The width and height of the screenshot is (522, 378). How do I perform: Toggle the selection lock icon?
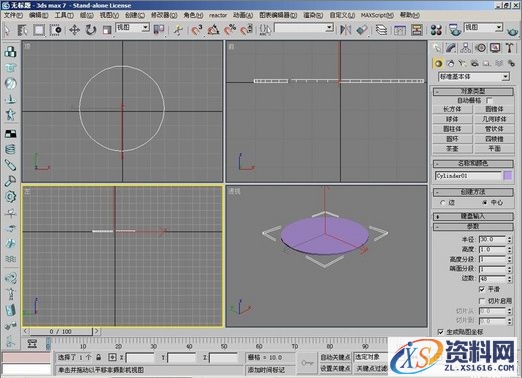click(99, 357)
